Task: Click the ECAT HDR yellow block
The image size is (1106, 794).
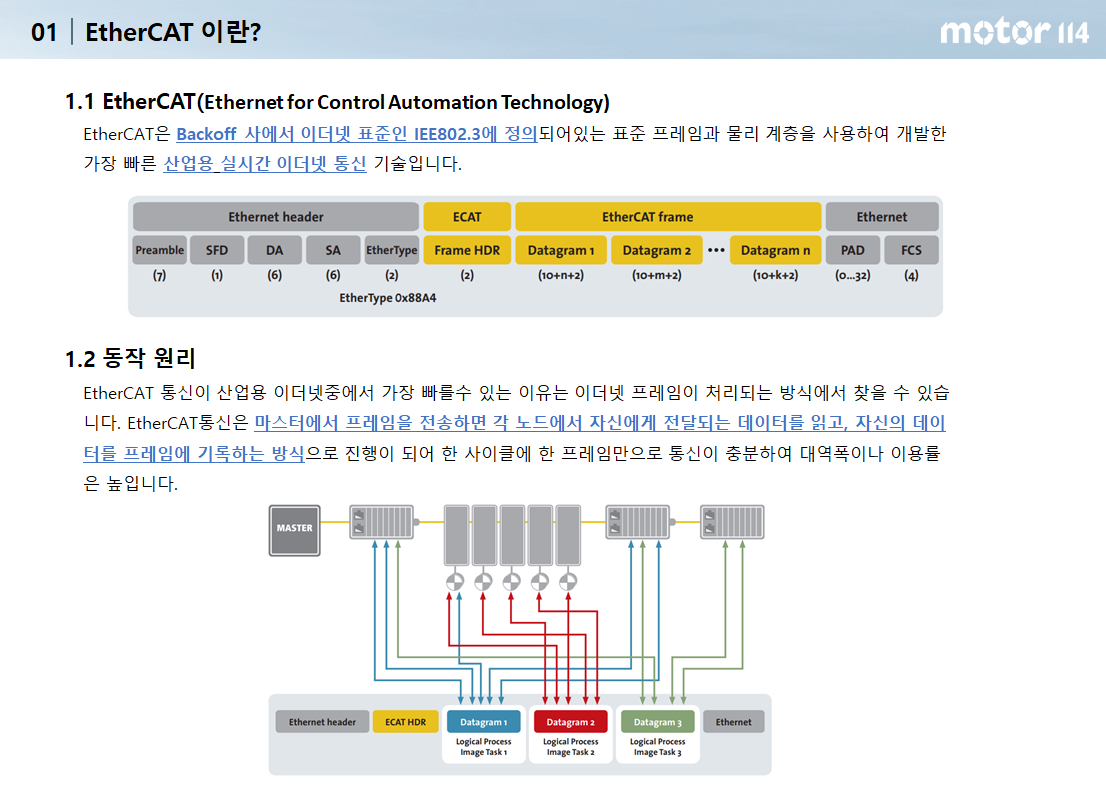Action: point(406,722)
